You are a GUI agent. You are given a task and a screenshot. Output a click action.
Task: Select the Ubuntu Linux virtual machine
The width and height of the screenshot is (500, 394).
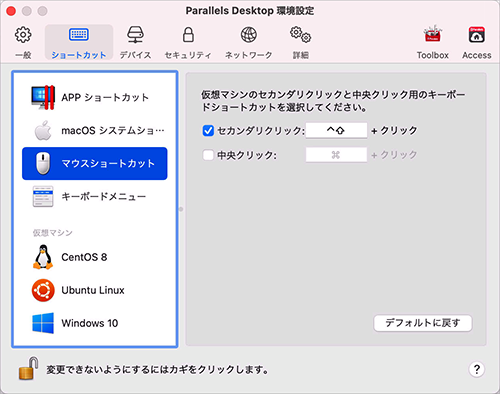[95, 290]
